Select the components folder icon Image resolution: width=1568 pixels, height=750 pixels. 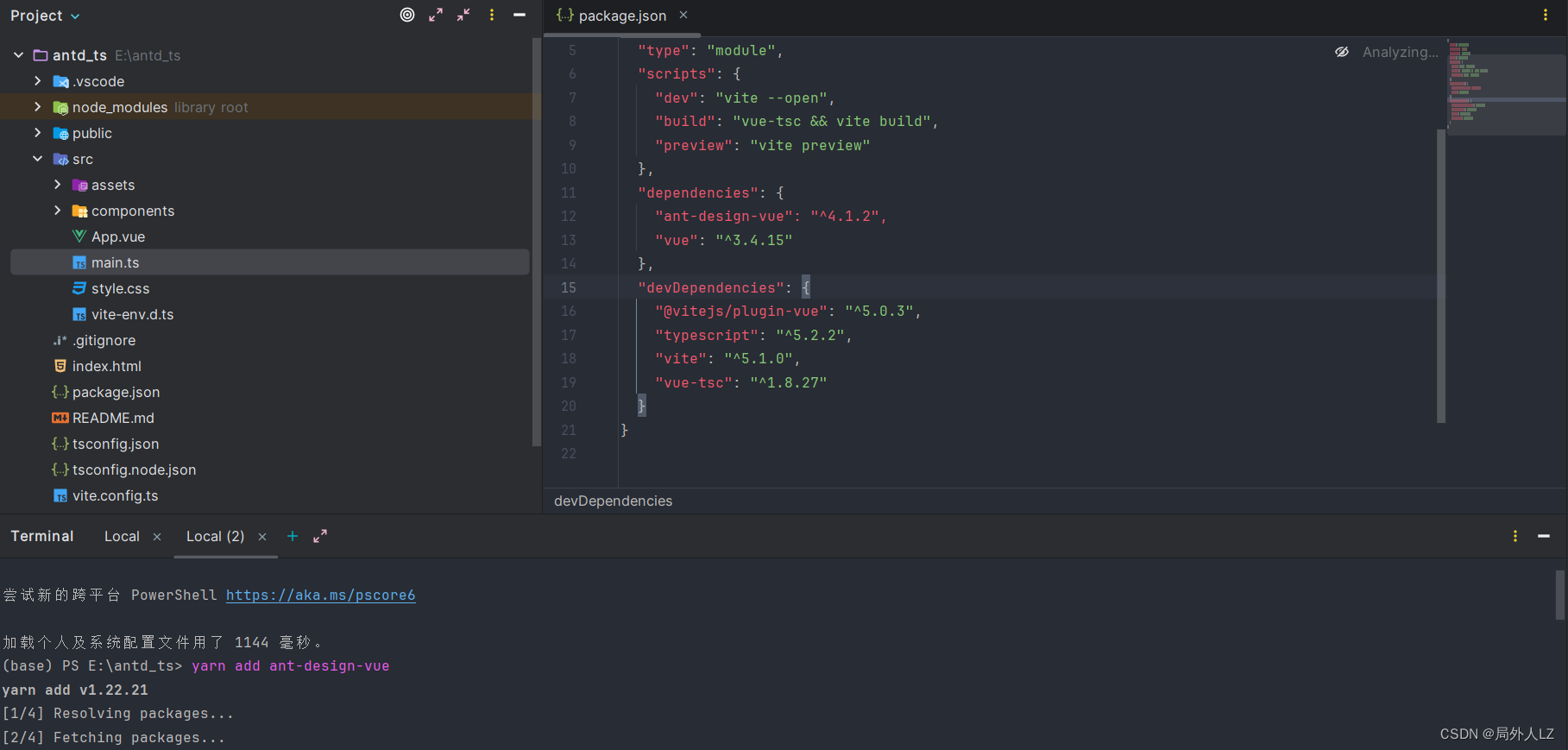(79, 211)
